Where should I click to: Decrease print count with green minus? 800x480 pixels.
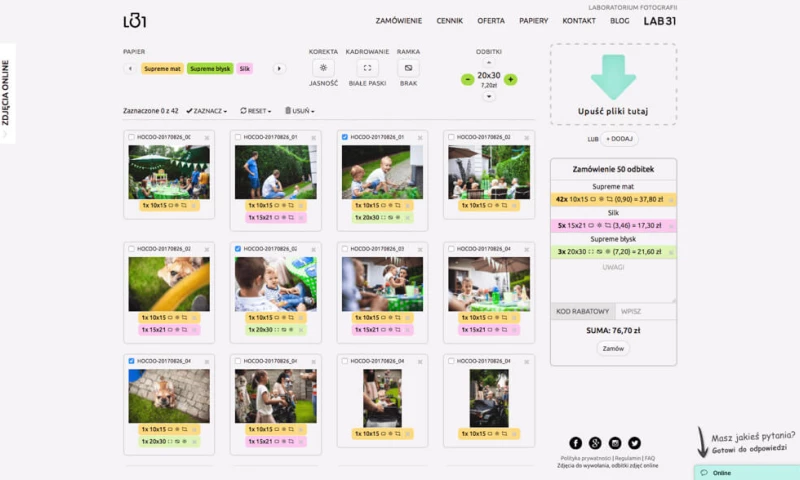468,79
